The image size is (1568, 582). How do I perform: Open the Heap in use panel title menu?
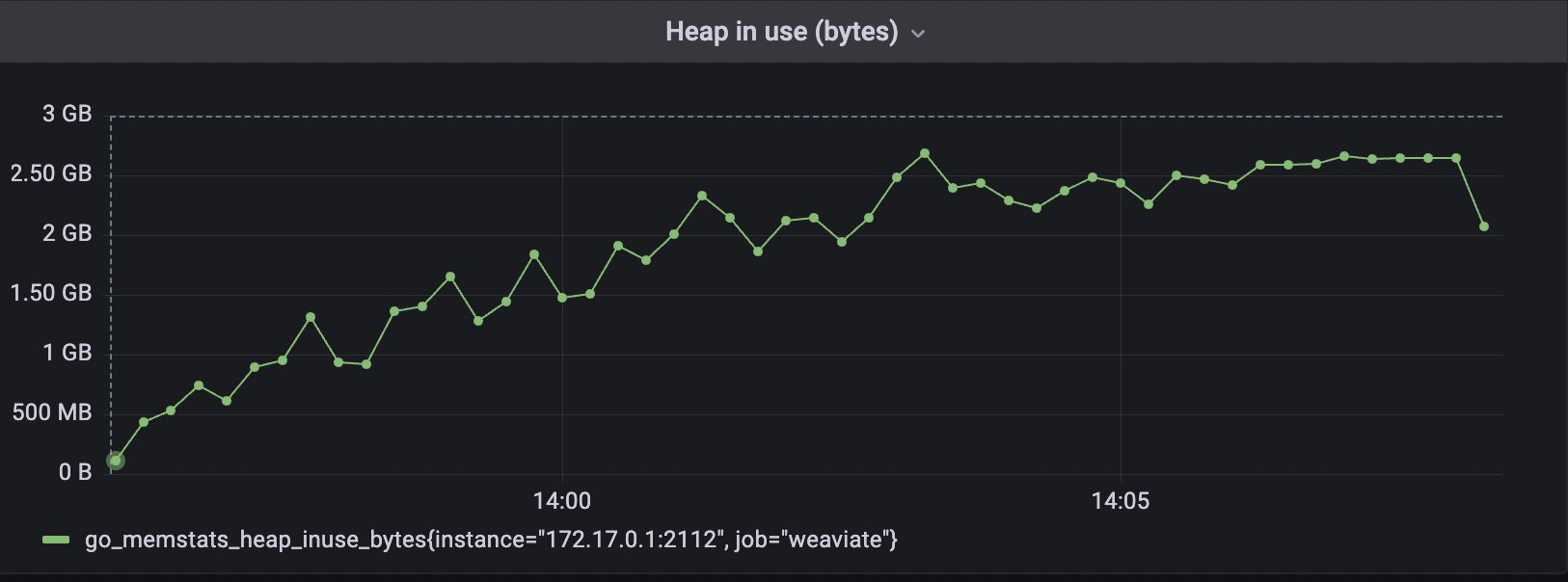(781, 32)
